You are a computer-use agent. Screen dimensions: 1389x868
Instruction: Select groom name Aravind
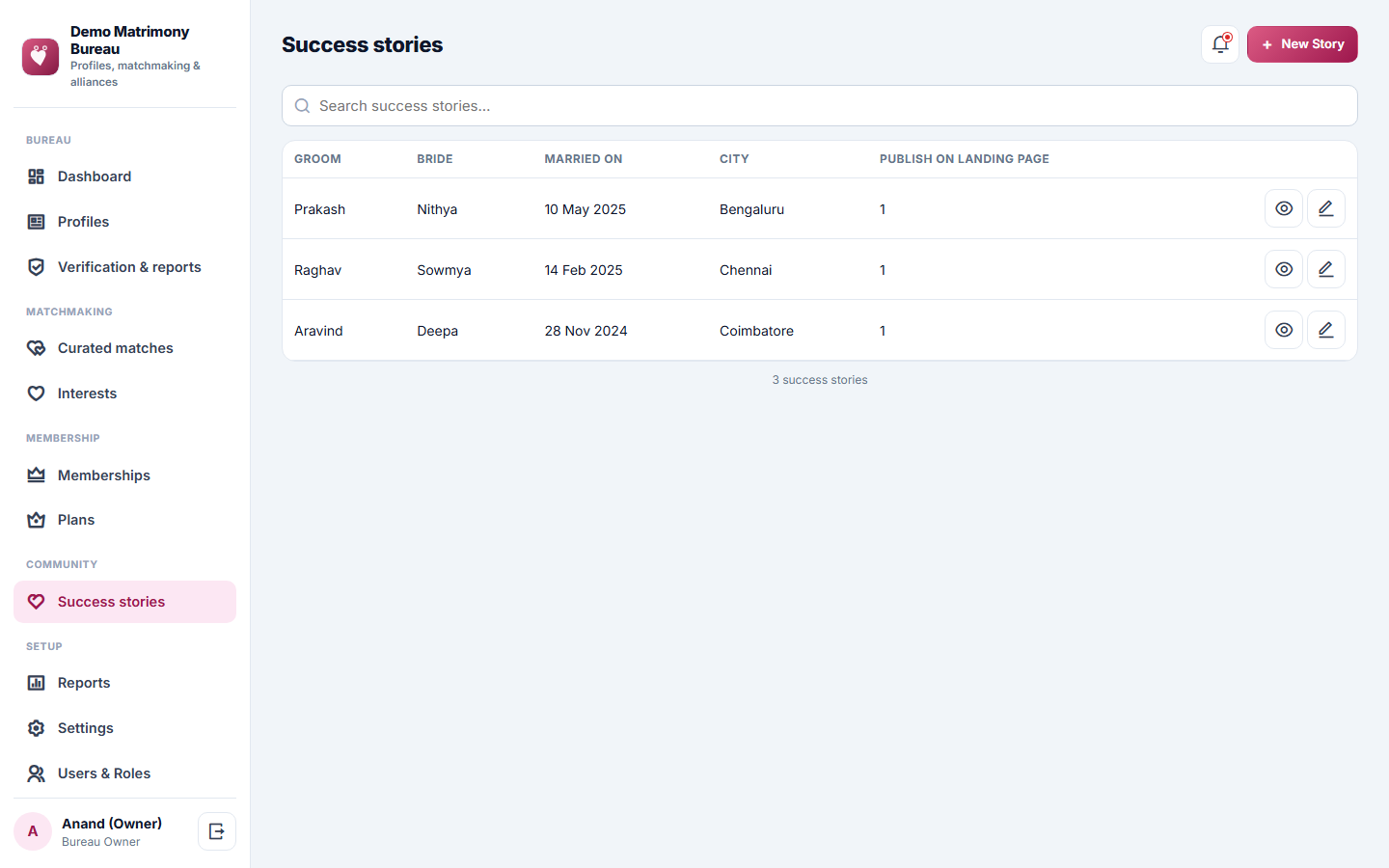[318, 331]
